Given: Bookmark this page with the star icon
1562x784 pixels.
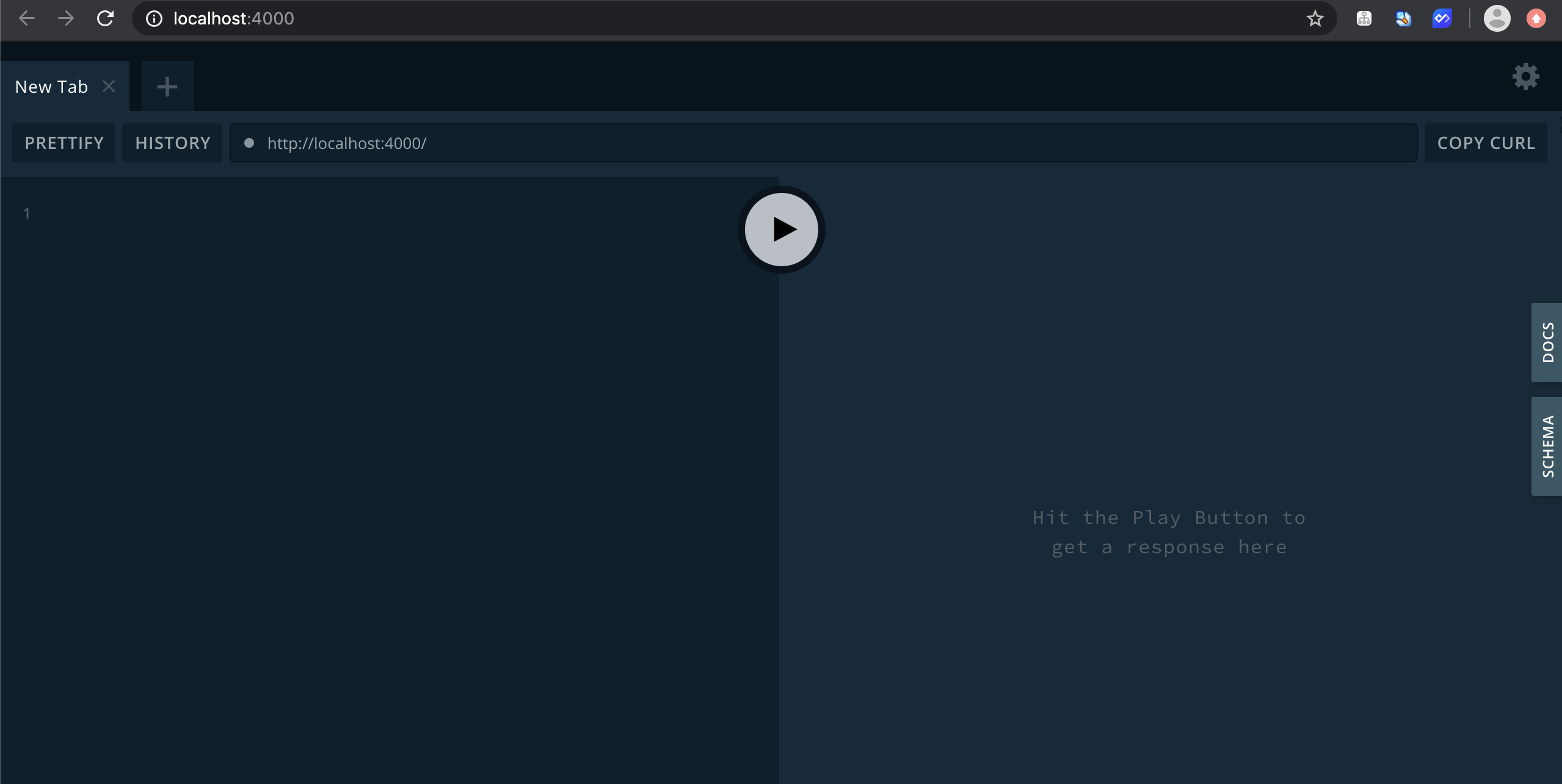Looking at the screenshot, I should coord(1315,19).
